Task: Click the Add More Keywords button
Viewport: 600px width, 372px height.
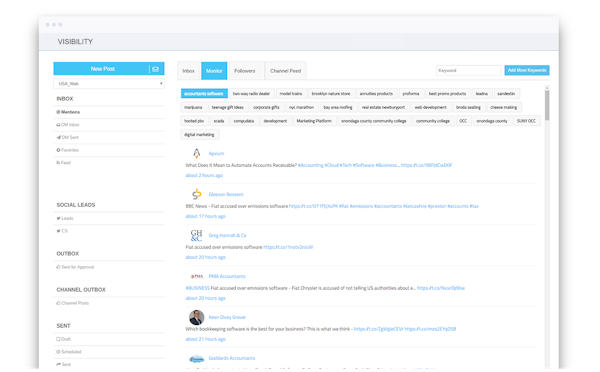Action: pyautogui.click(x=527, y=70)
